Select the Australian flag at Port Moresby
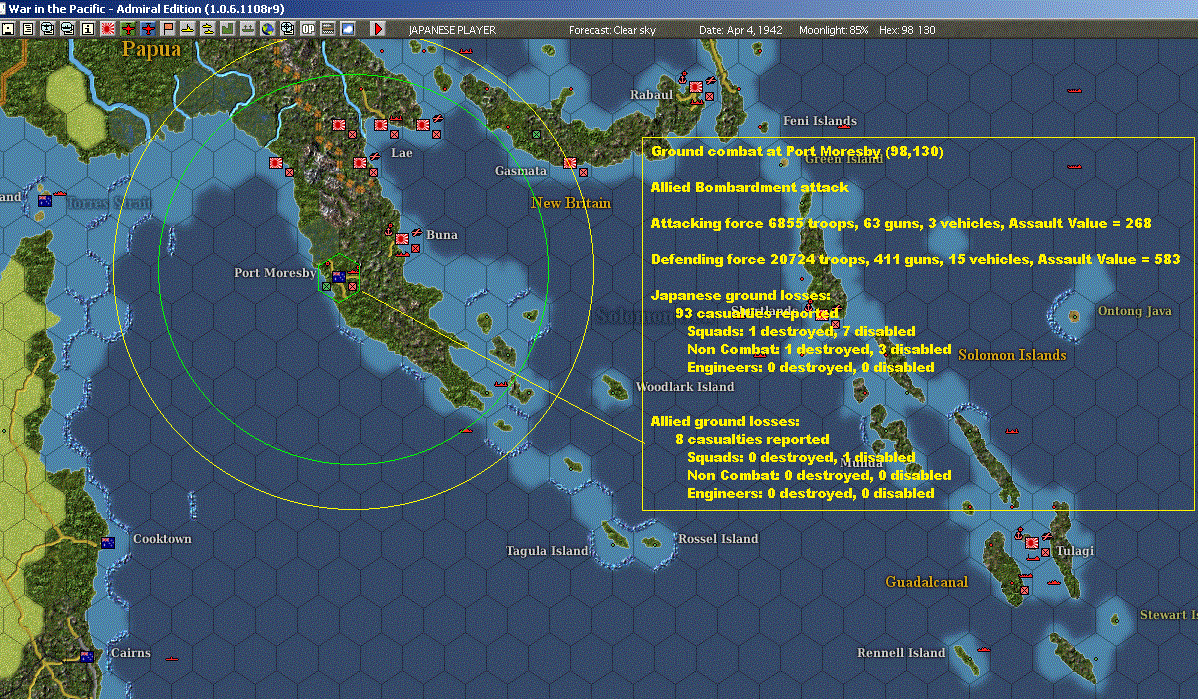Image resolution: width=1198 pixels, height=699 pixels. point(338,277)
